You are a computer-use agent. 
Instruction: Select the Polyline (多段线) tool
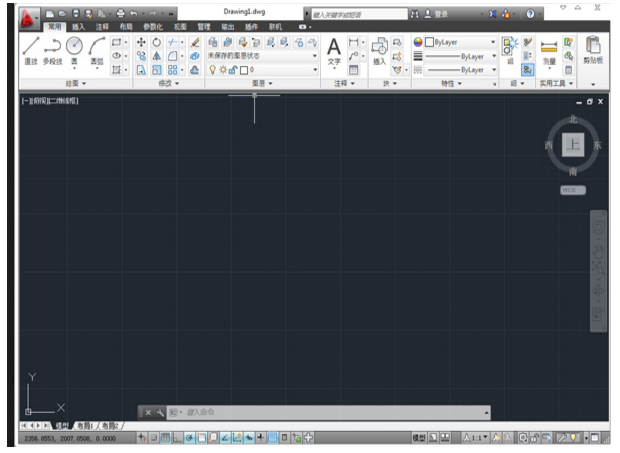click(x=52, y=48)
